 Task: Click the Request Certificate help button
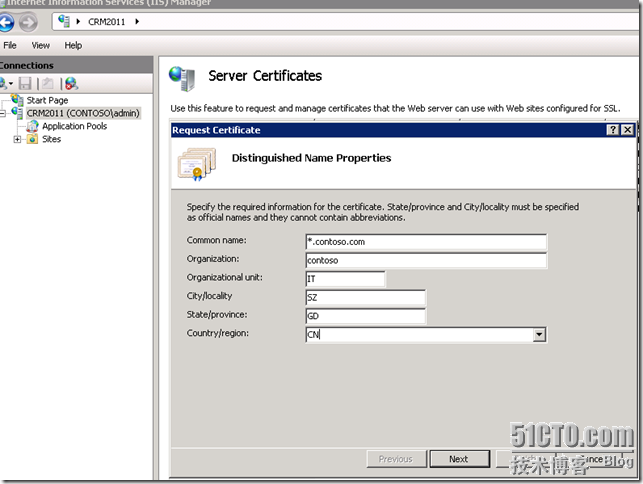click(612, 130)
